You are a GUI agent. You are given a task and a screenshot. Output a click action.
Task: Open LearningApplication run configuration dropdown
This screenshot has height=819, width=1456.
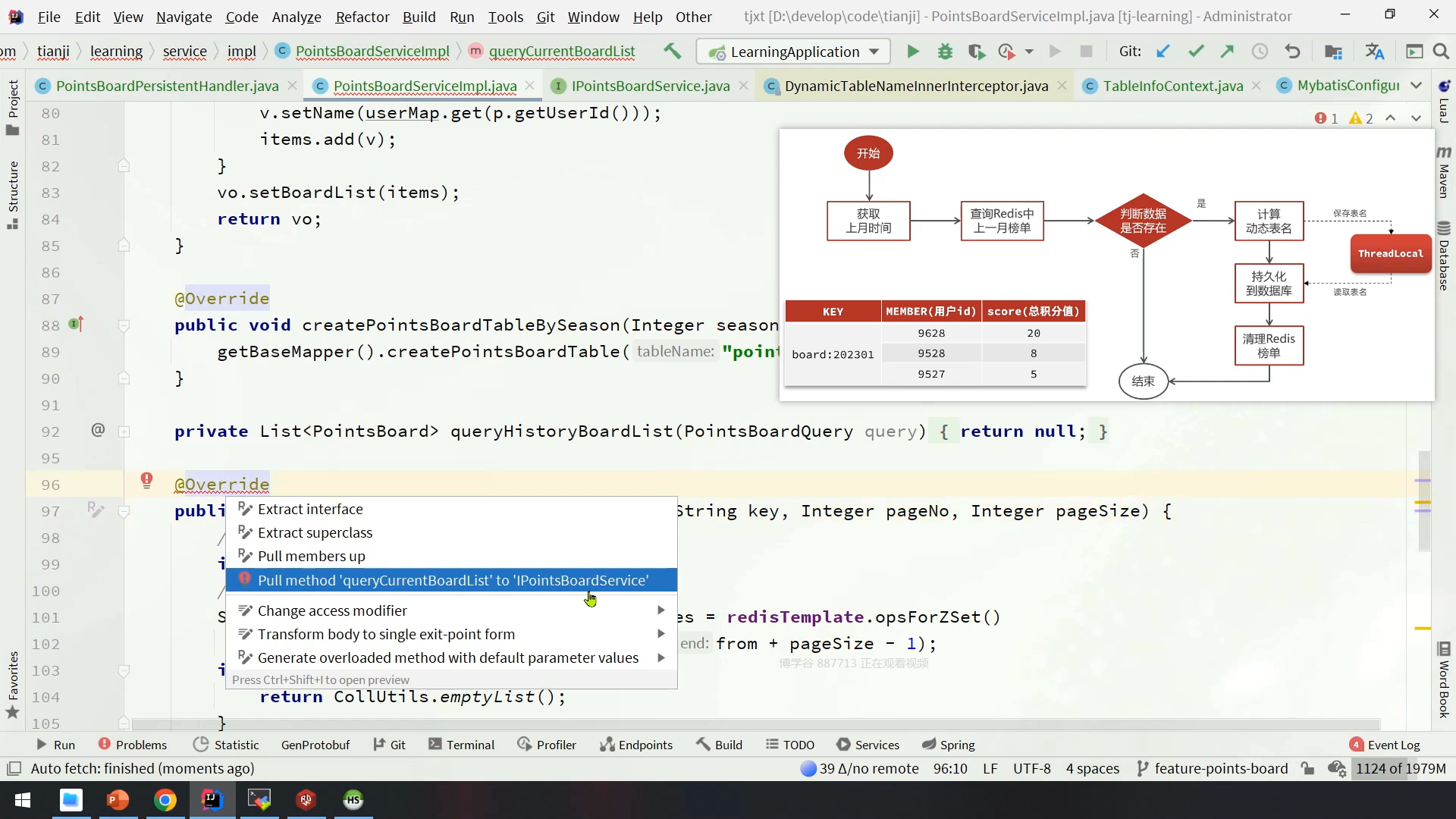793,52
